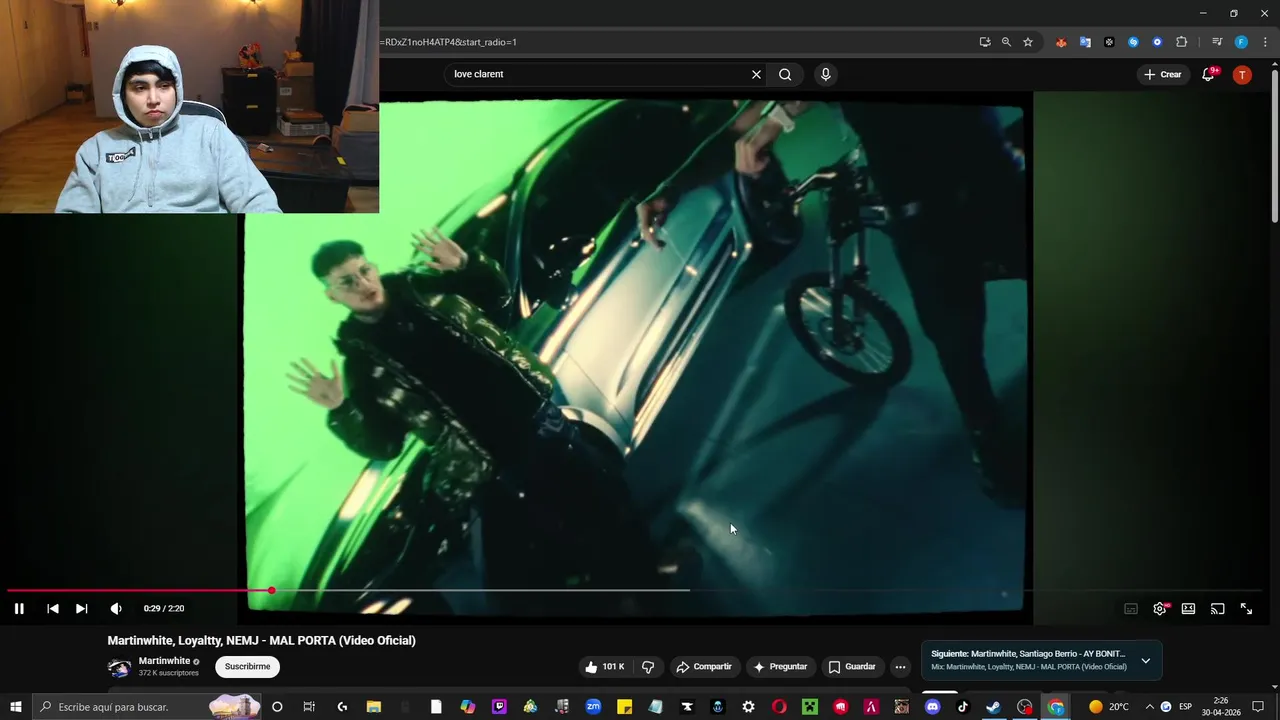Open the zoom indicator in address bar
The height and width of the screenshot is (720, 1280).
click(x=1006, y=42)
